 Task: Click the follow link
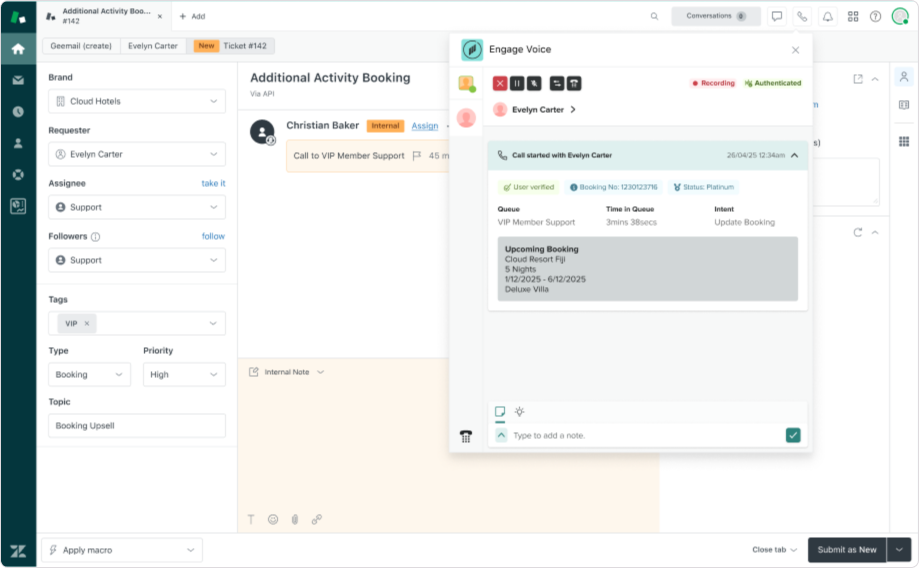click(x=213, y=236)
